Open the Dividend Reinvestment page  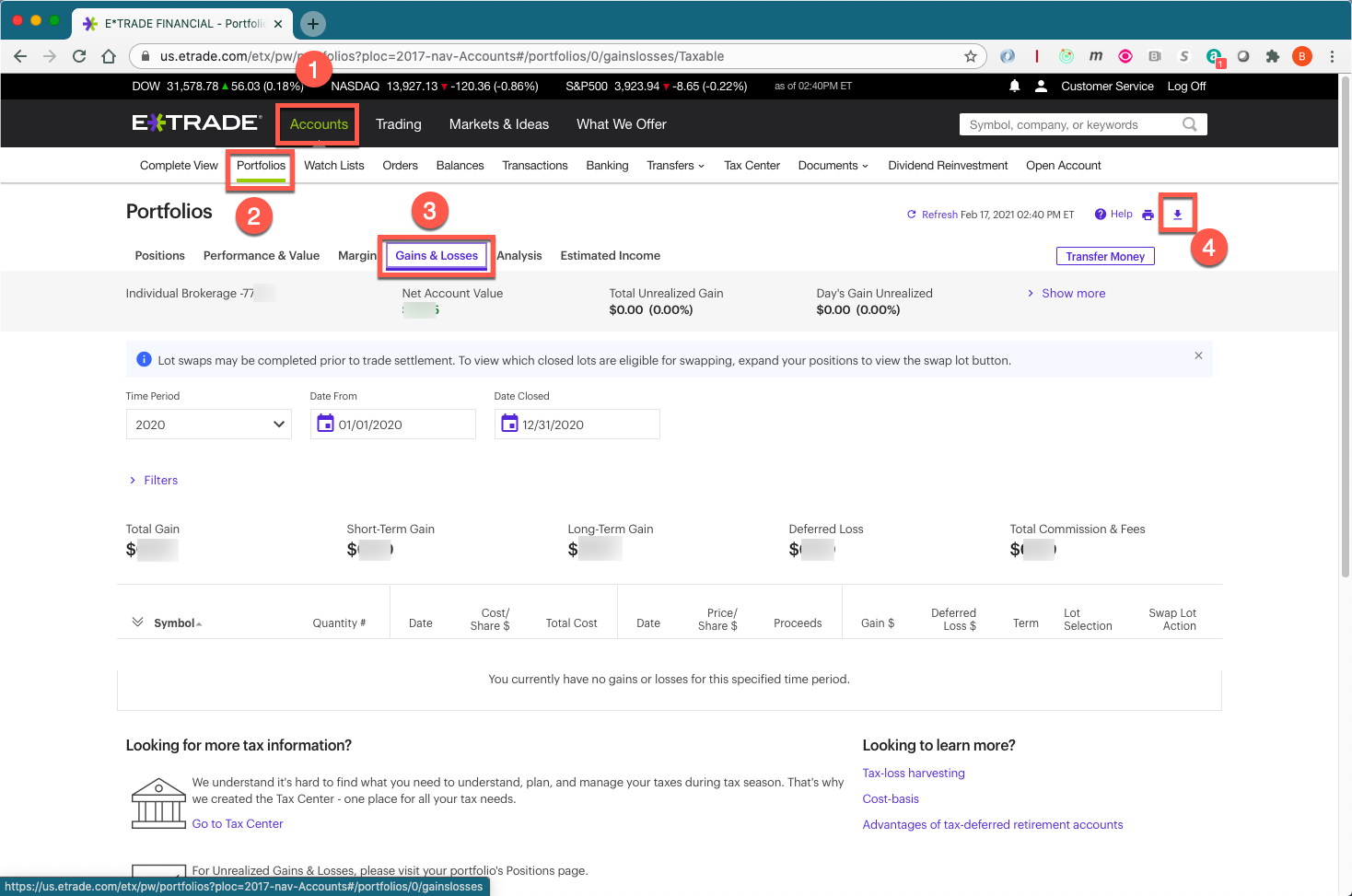pyautogui.click(x=948, y=166)
